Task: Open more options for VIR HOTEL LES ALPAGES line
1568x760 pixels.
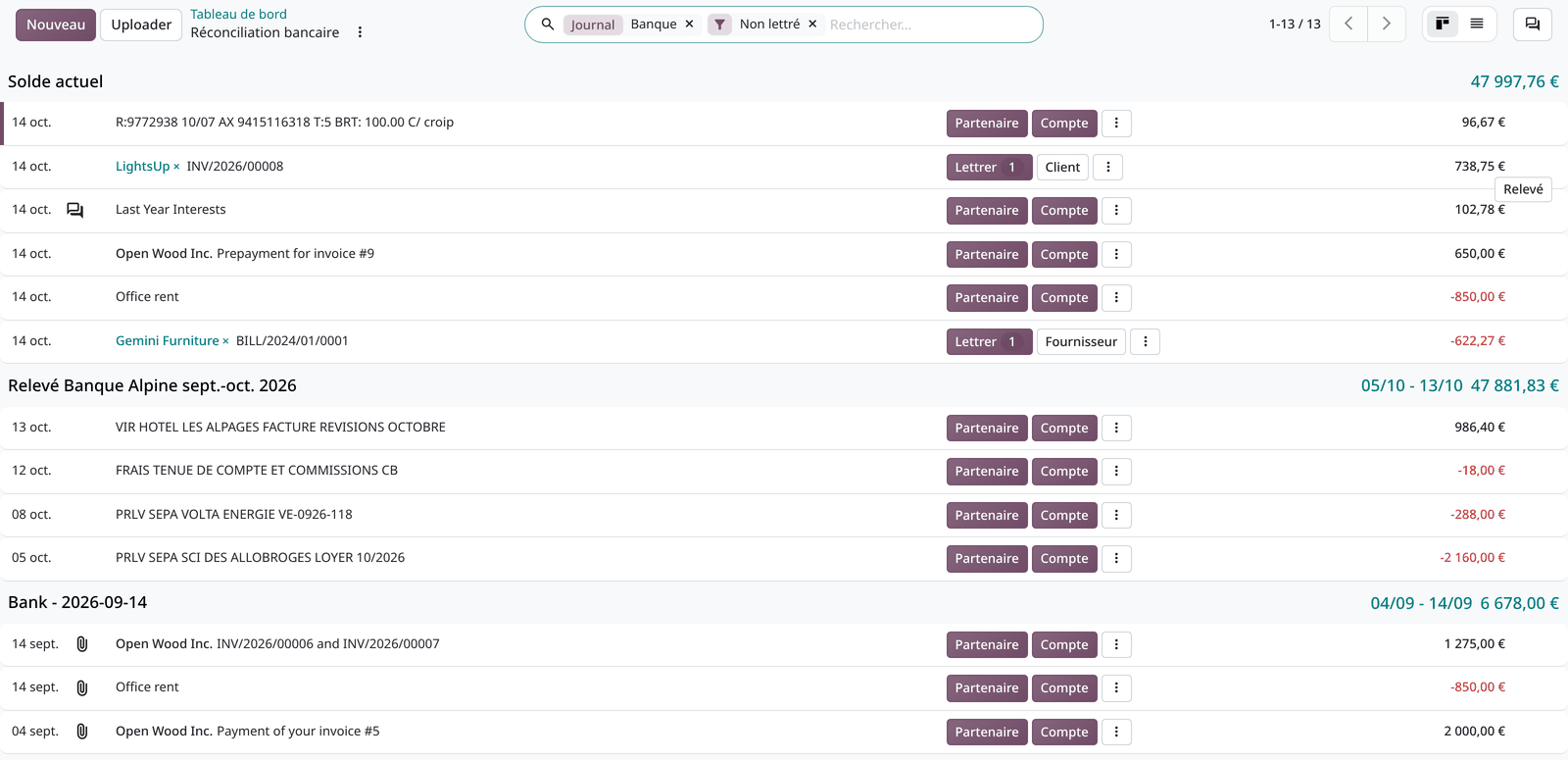Action: click(x=1116, y=429)
